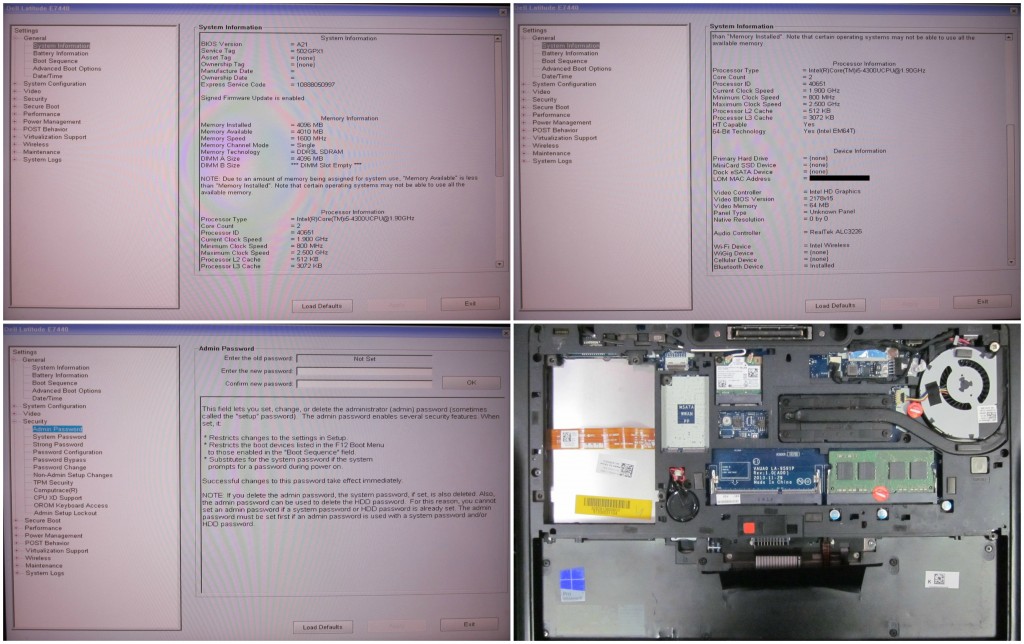Expand Power Management in the Device Information screen
This screenshot has height=644, width=1024.
point(524,122)
